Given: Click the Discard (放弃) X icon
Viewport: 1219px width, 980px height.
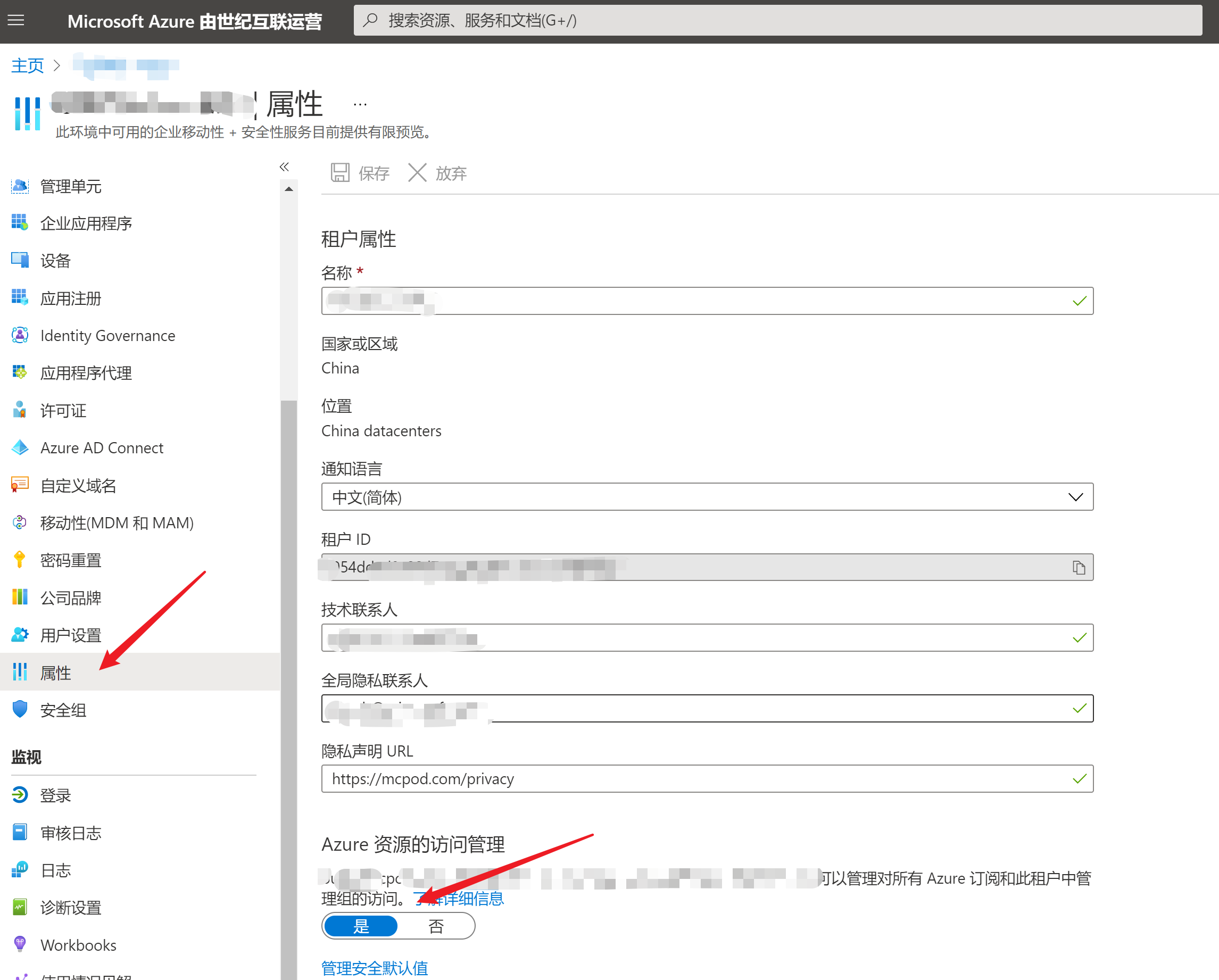Looking at the screenshot, I should (x=417, y=172).
